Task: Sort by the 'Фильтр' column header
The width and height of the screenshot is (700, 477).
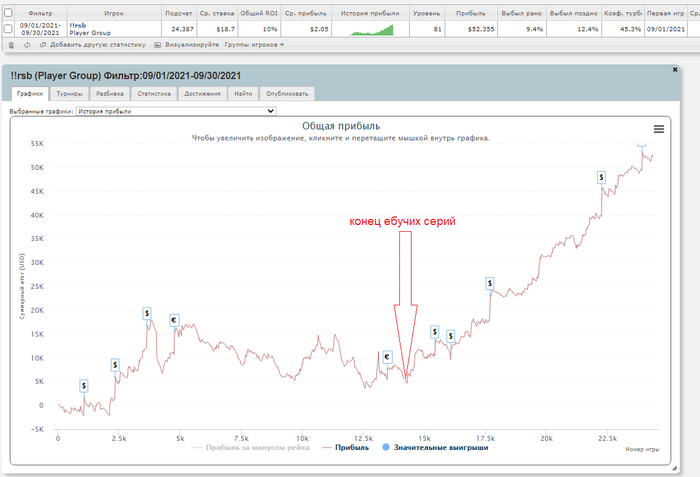Action: pos(40,13)
